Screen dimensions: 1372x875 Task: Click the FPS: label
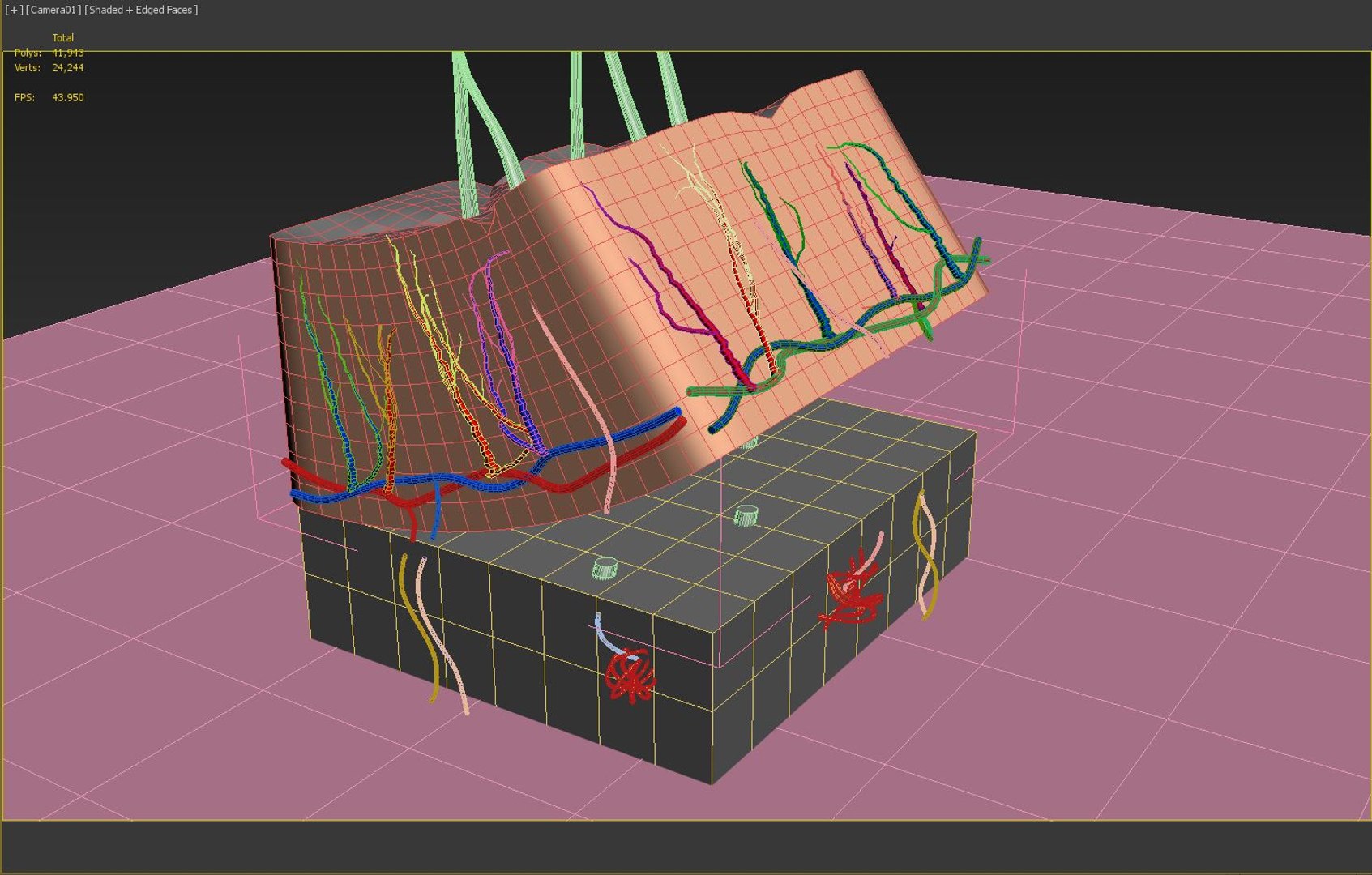pos(24,97)
